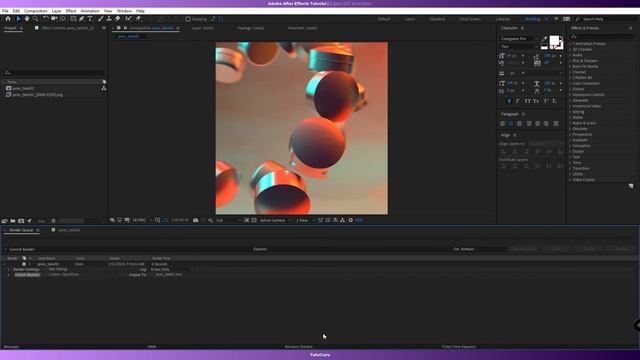Select the Pan Behind anchor point tool

pos(63,19)
